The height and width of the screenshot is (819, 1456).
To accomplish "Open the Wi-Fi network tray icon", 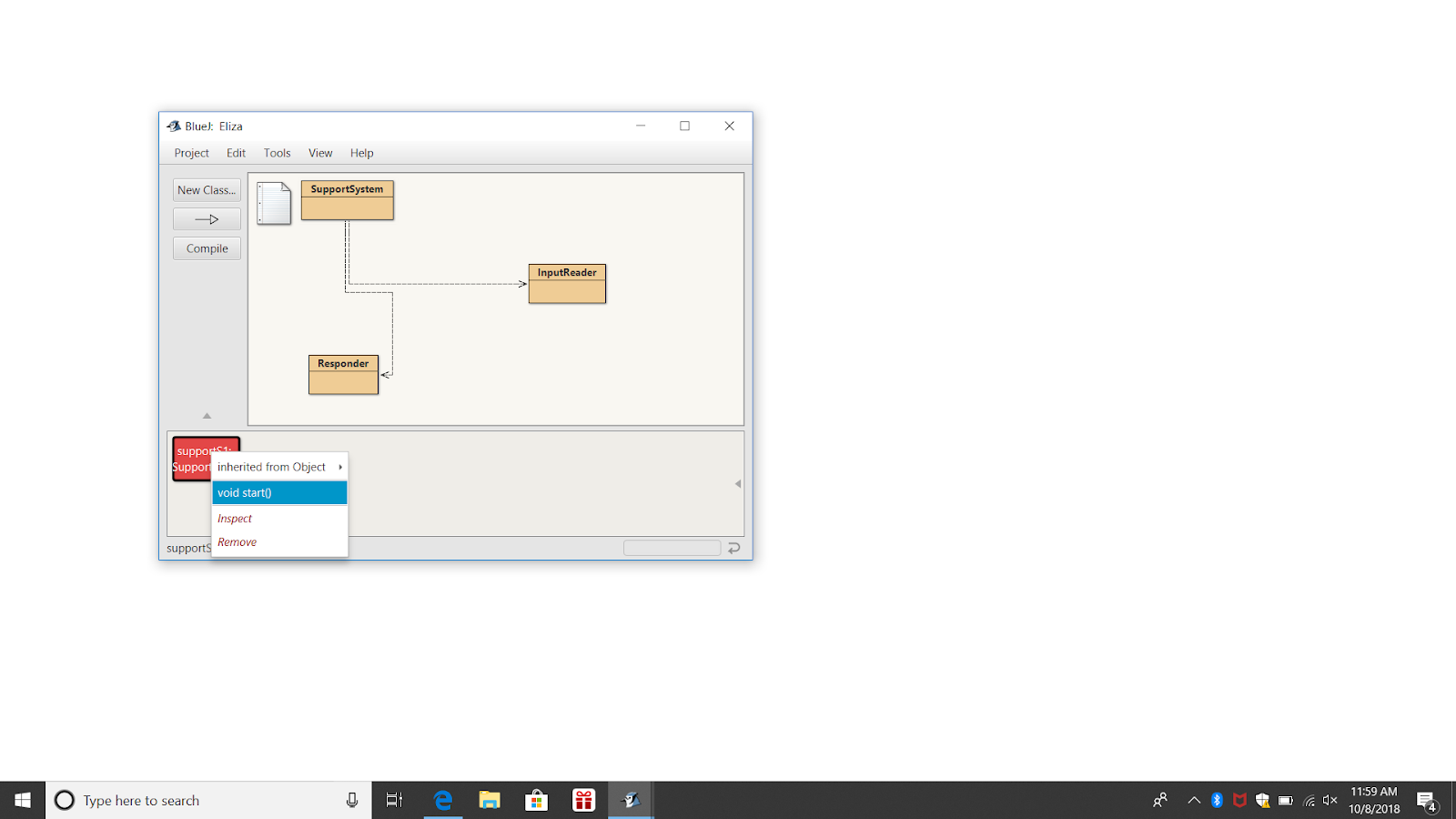I will pos(1309,800).
